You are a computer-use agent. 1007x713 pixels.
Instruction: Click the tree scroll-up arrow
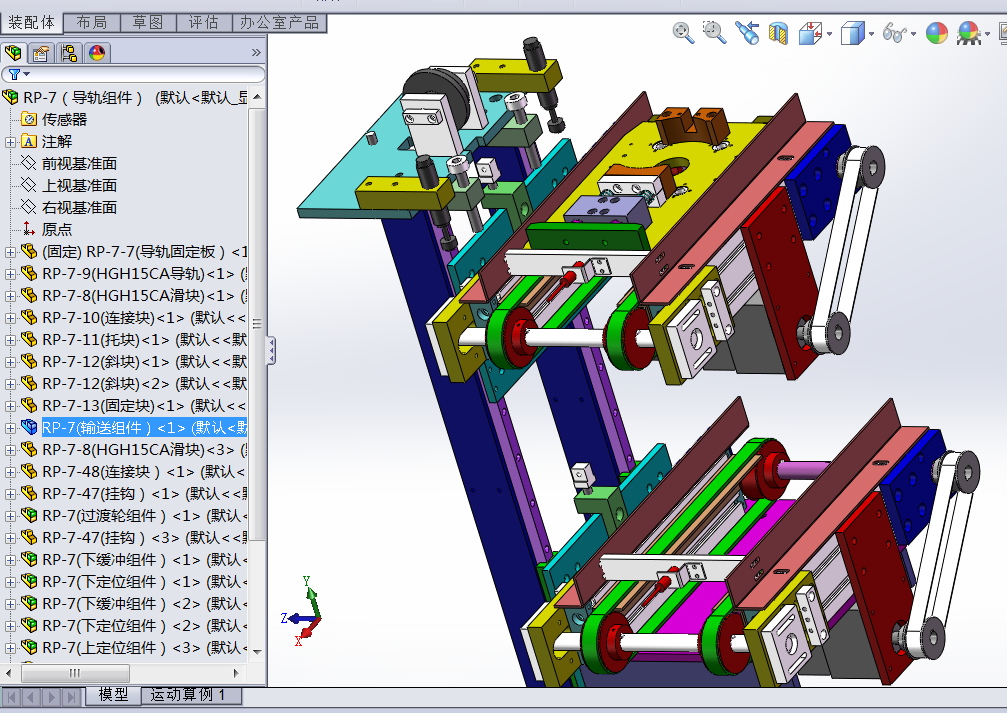click(257, 97)
